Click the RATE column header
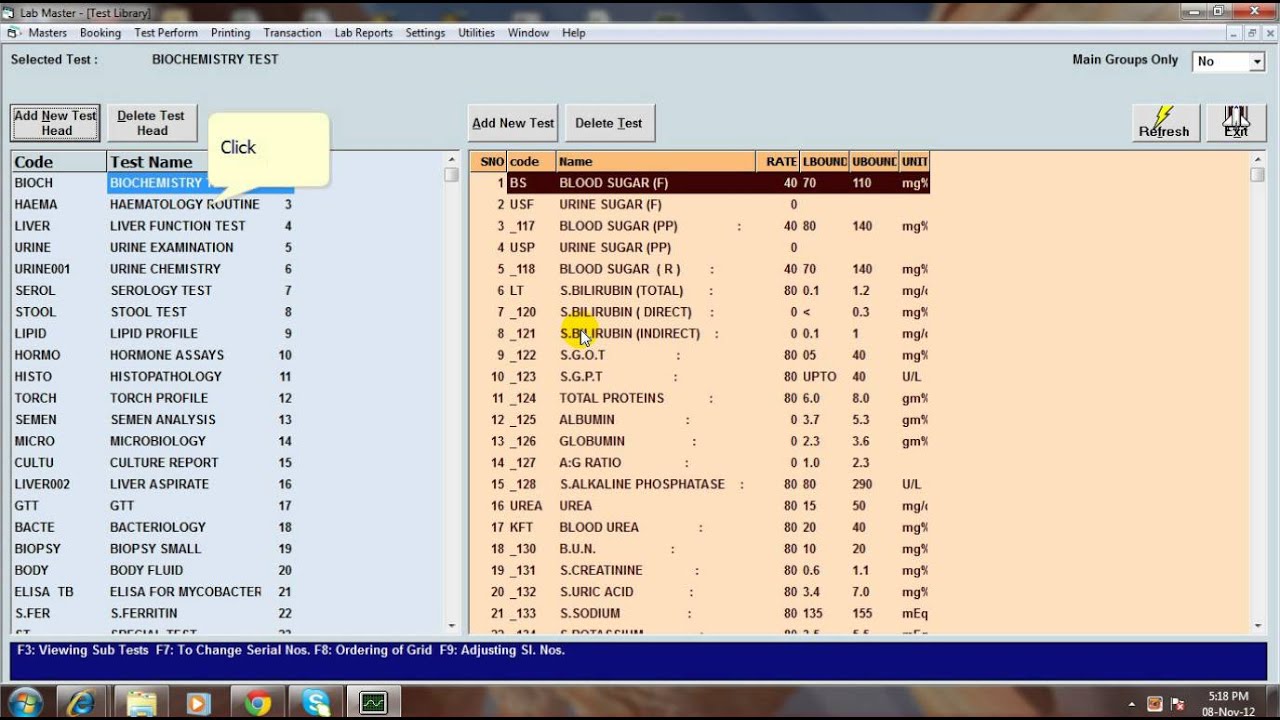 pos(780,161)
